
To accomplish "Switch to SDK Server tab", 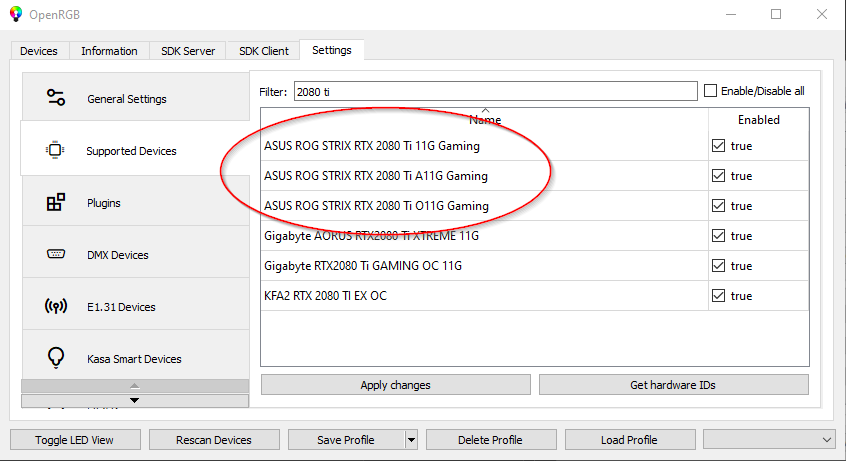I will tap(188, 51).
